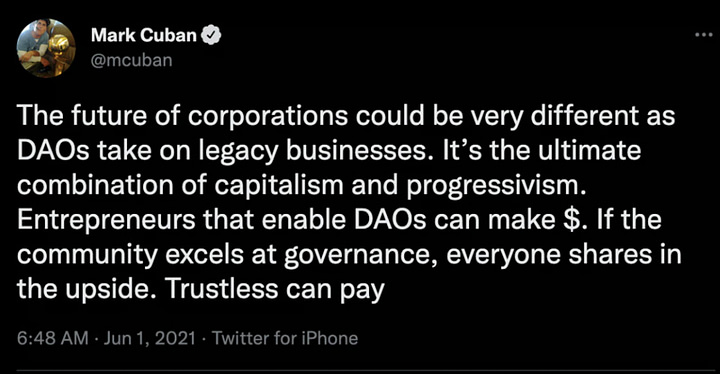Click the word 'capitalism' in the tweet

279,186
